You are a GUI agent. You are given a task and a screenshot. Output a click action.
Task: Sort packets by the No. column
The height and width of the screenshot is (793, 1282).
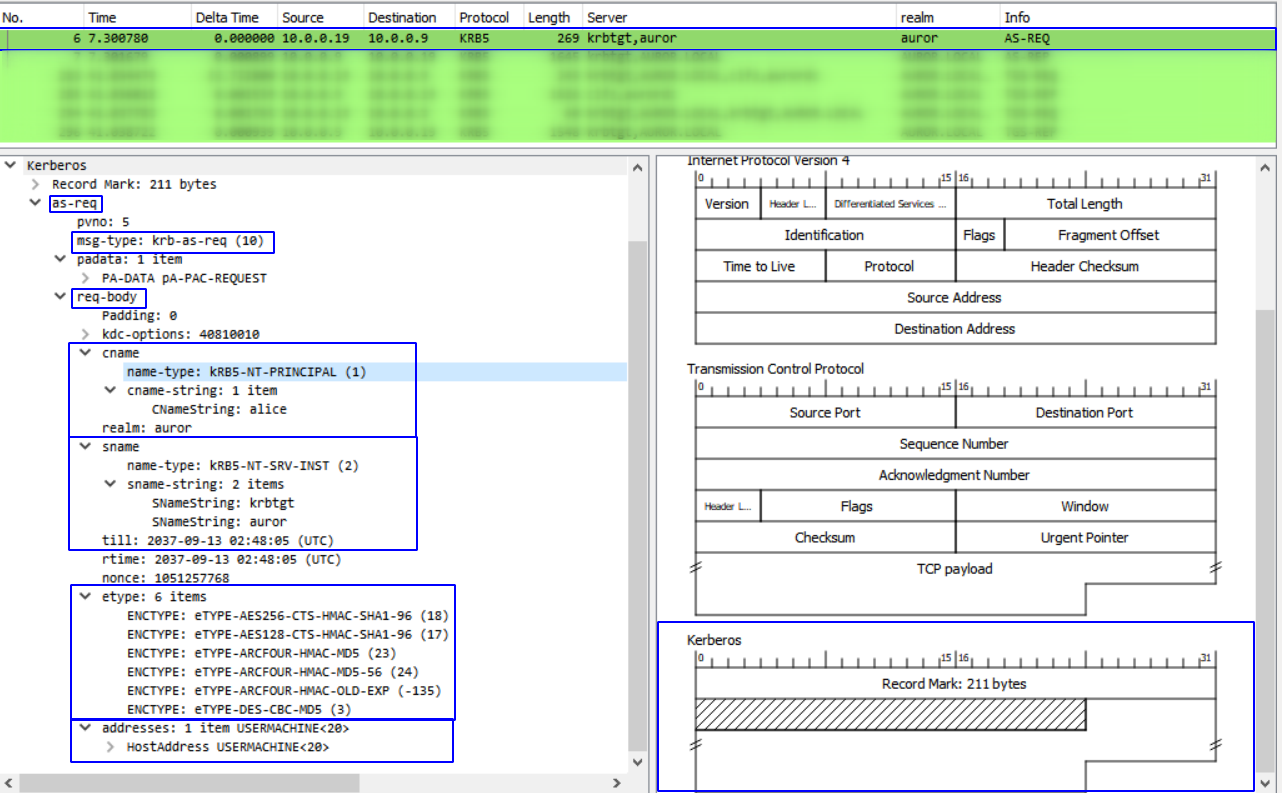[40, 17]
